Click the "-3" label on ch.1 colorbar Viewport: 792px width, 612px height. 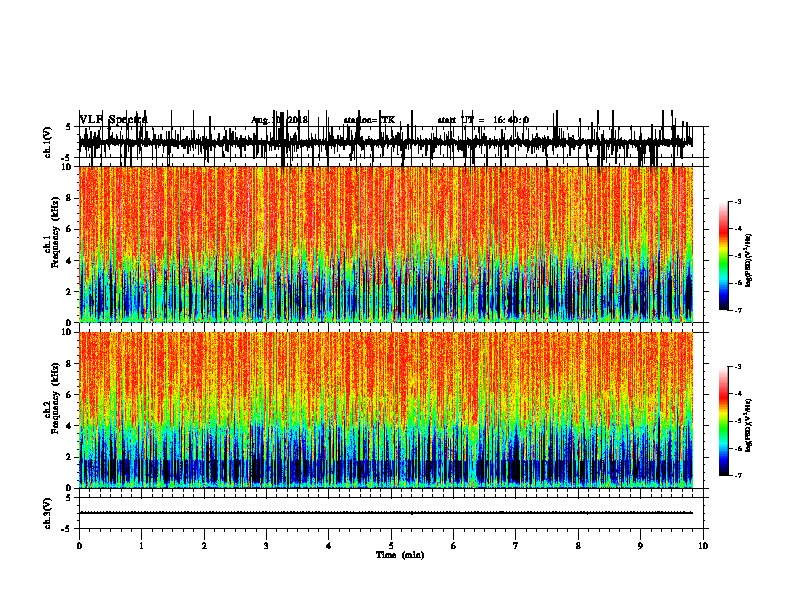coord(737,201)
